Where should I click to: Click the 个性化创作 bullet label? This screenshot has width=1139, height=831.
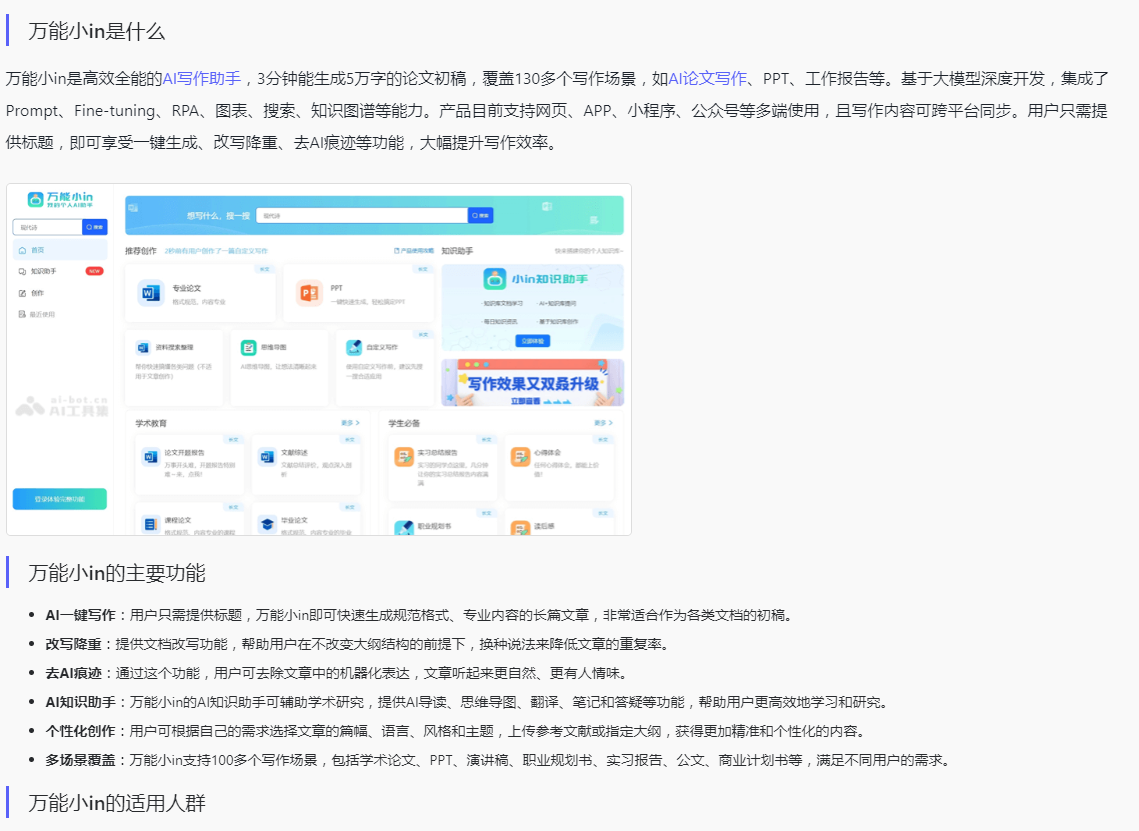tap(80, 731)
